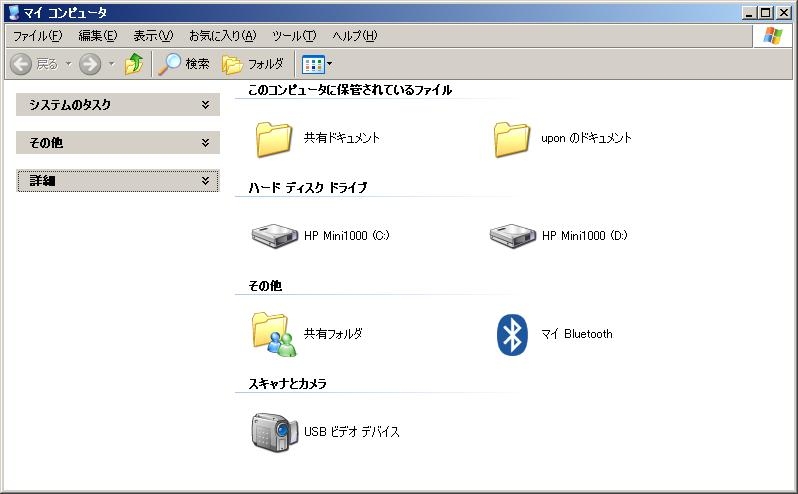
Task: Select the HP Mini1000 (D:) drive icon
Action: click(512, 236)
